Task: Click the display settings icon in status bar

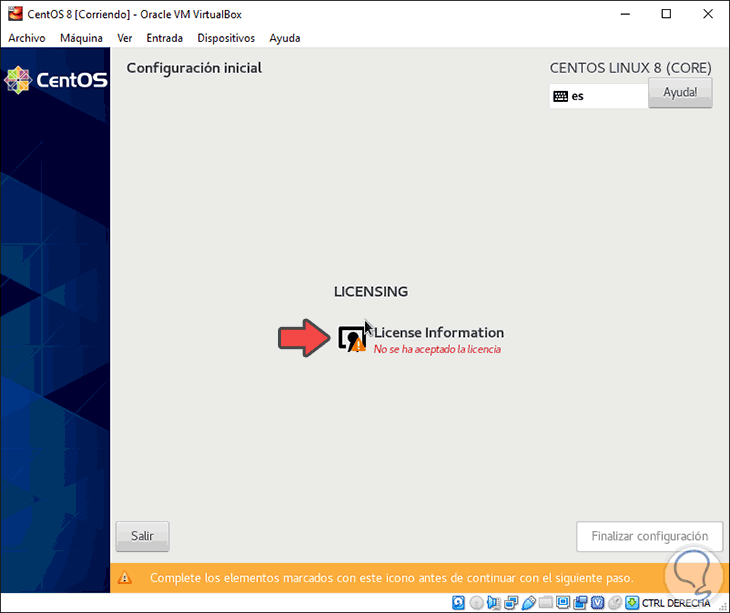Action: (563, 602)
